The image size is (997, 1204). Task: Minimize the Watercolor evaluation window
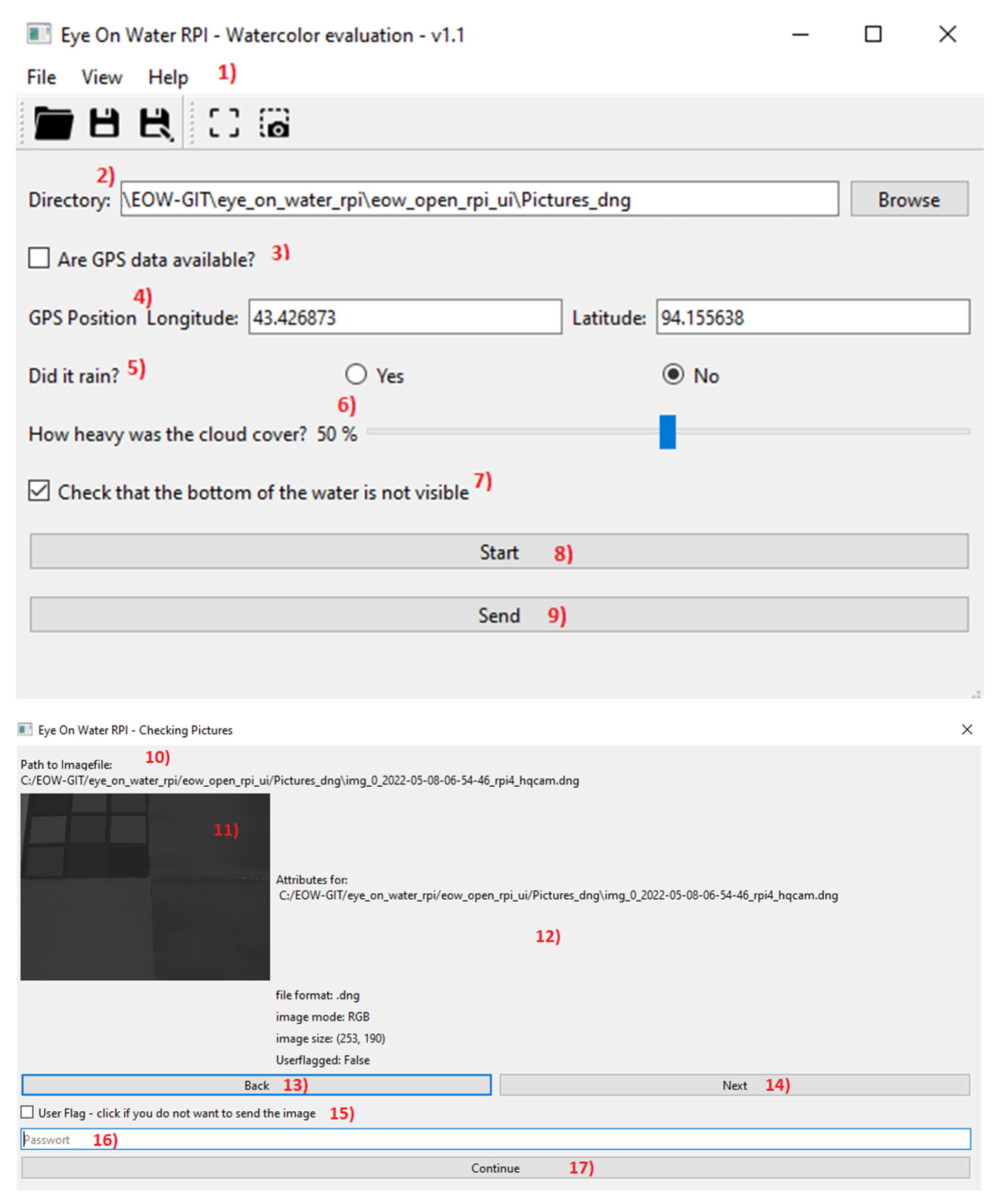coord(800,34)
